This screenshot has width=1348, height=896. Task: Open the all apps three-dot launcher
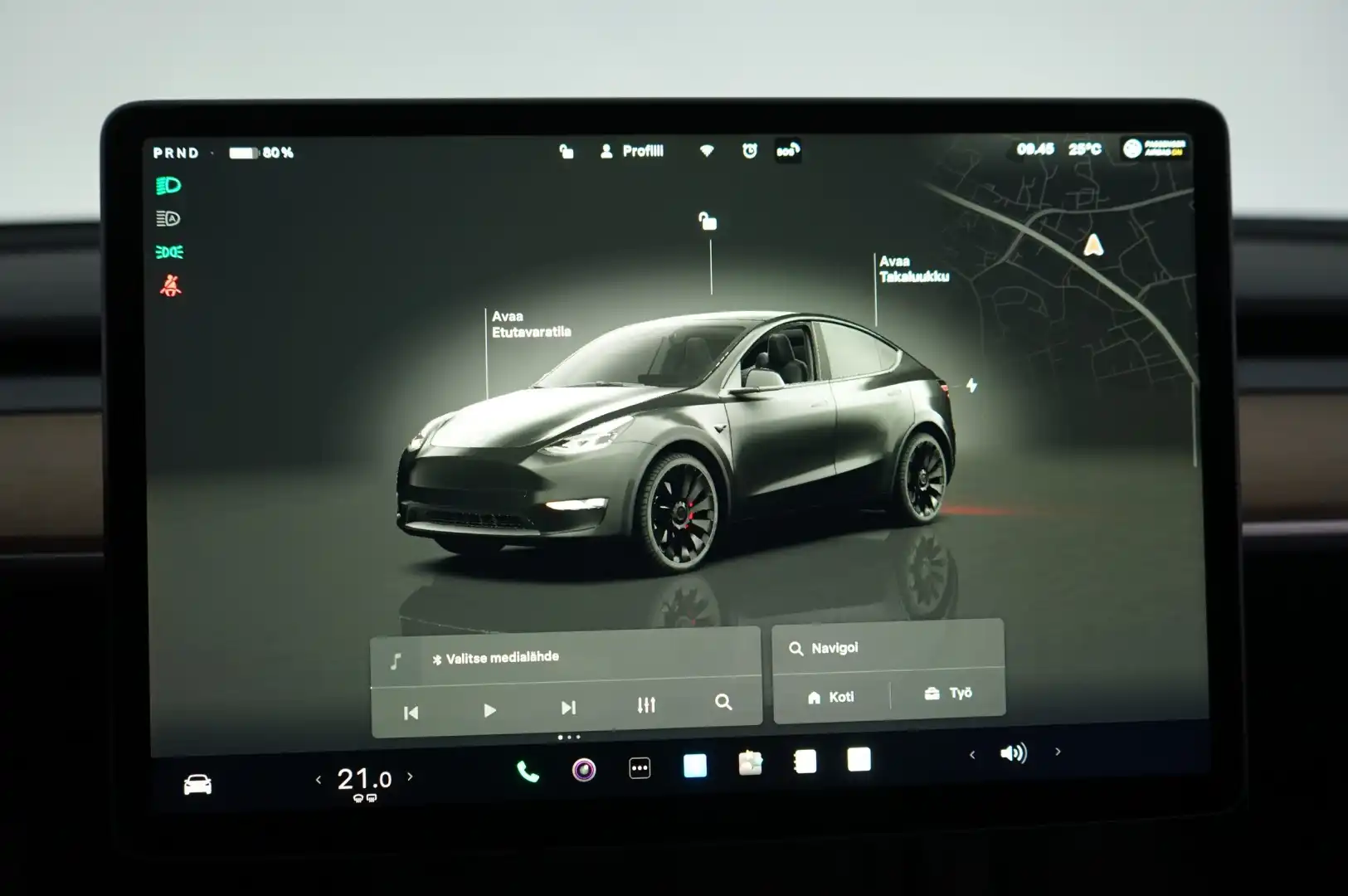click(x=640, y=768)
